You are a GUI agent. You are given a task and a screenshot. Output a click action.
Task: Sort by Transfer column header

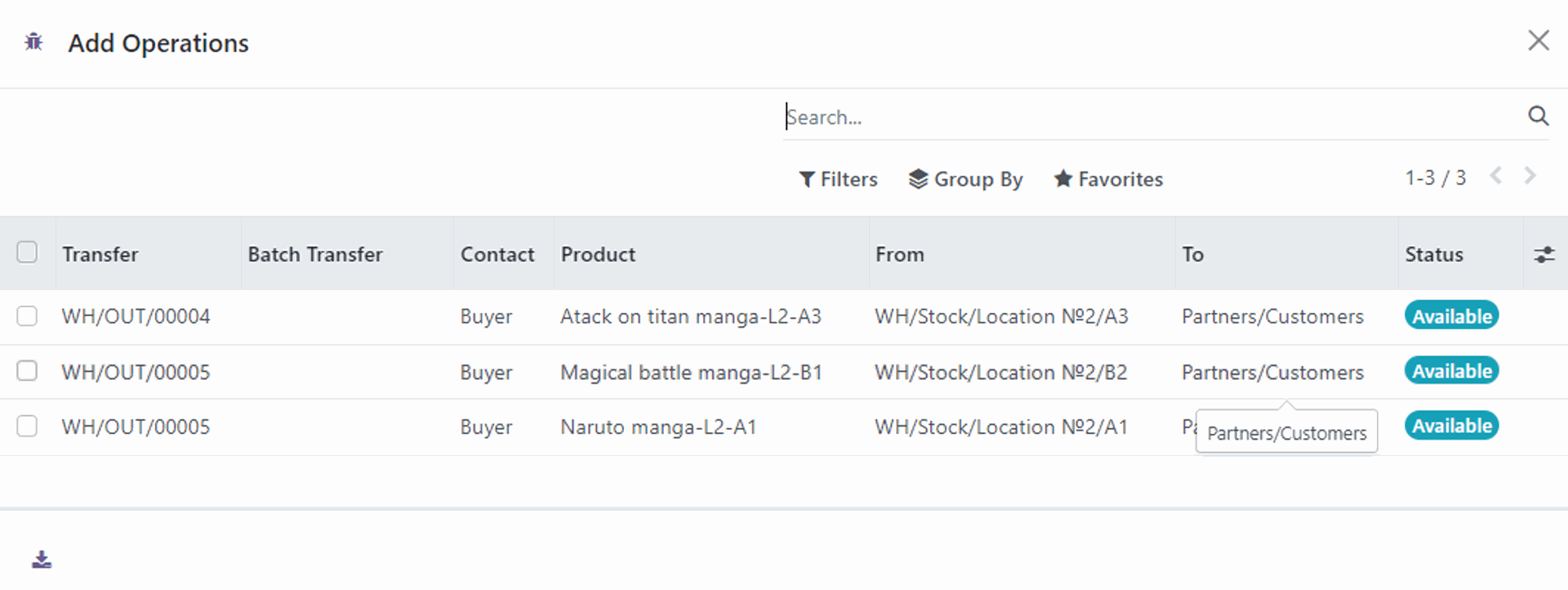point(100,255)
